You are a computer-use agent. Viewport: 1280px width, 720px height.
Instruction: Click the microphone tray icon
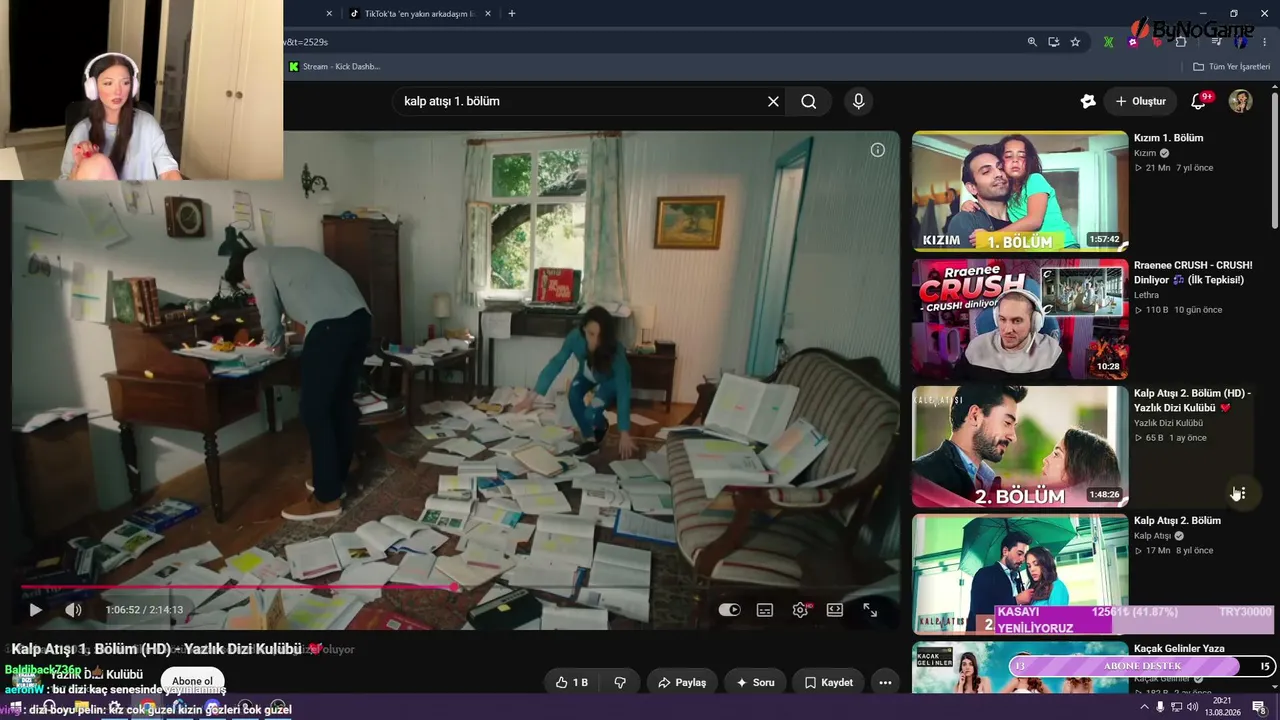click(x=1160, y=707)
